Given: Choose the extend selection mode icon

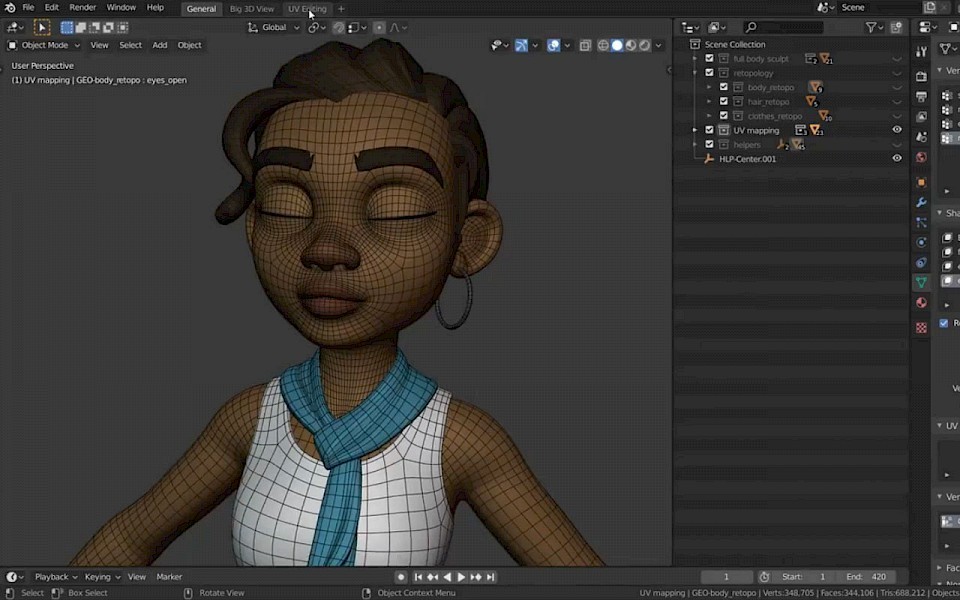Looking at the screenshot, I should (81, 27).
